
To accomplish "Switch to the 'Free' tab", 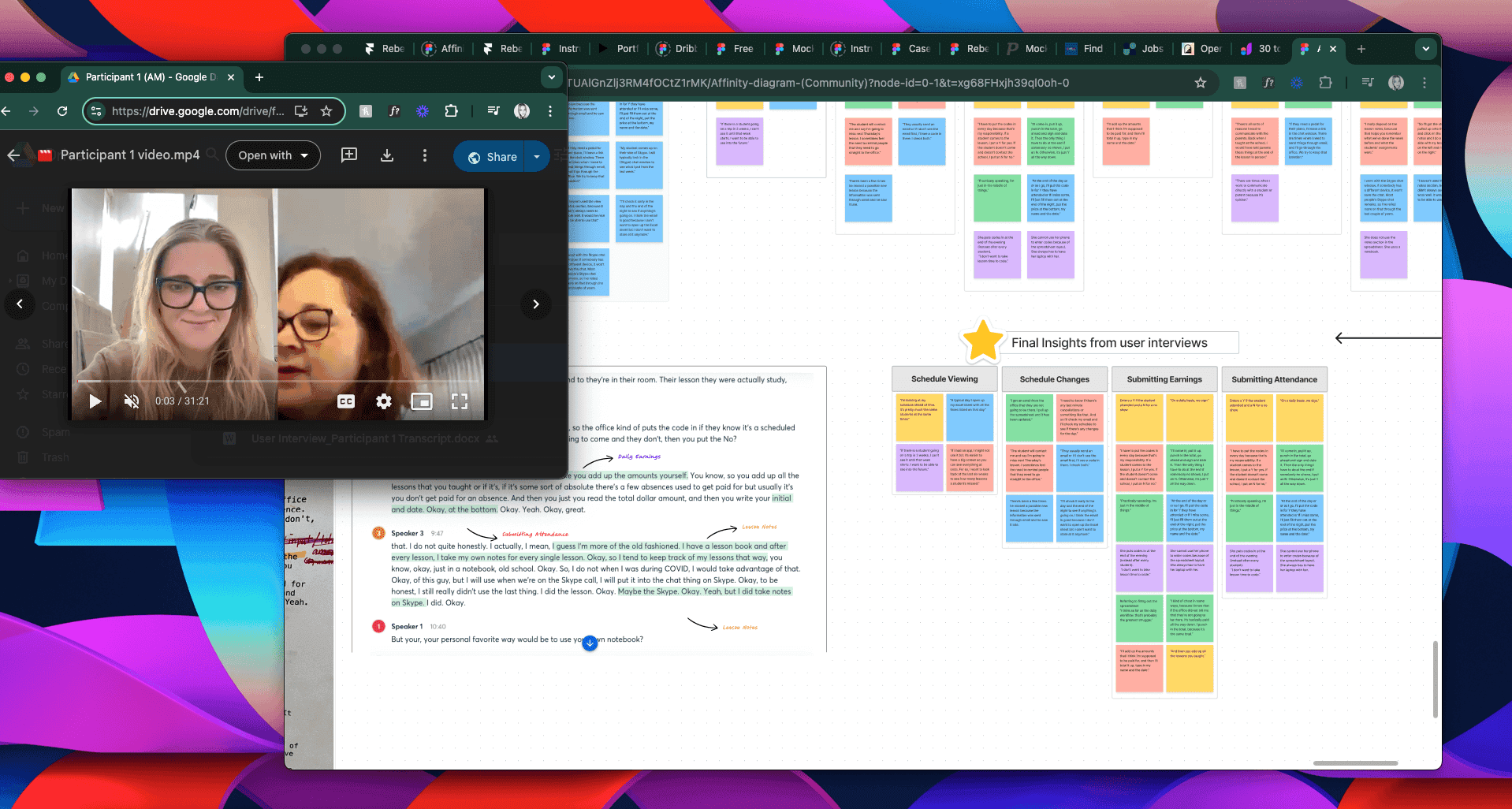I will (x=736, y=49).
